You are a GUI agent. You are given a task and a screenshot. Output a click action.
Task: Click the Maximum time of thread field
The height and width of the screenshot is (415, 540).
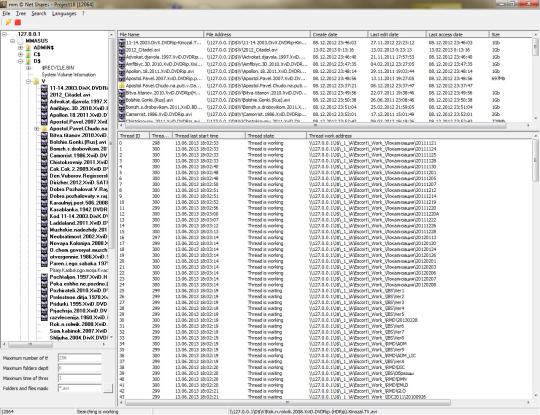click(x=80, y=378)
